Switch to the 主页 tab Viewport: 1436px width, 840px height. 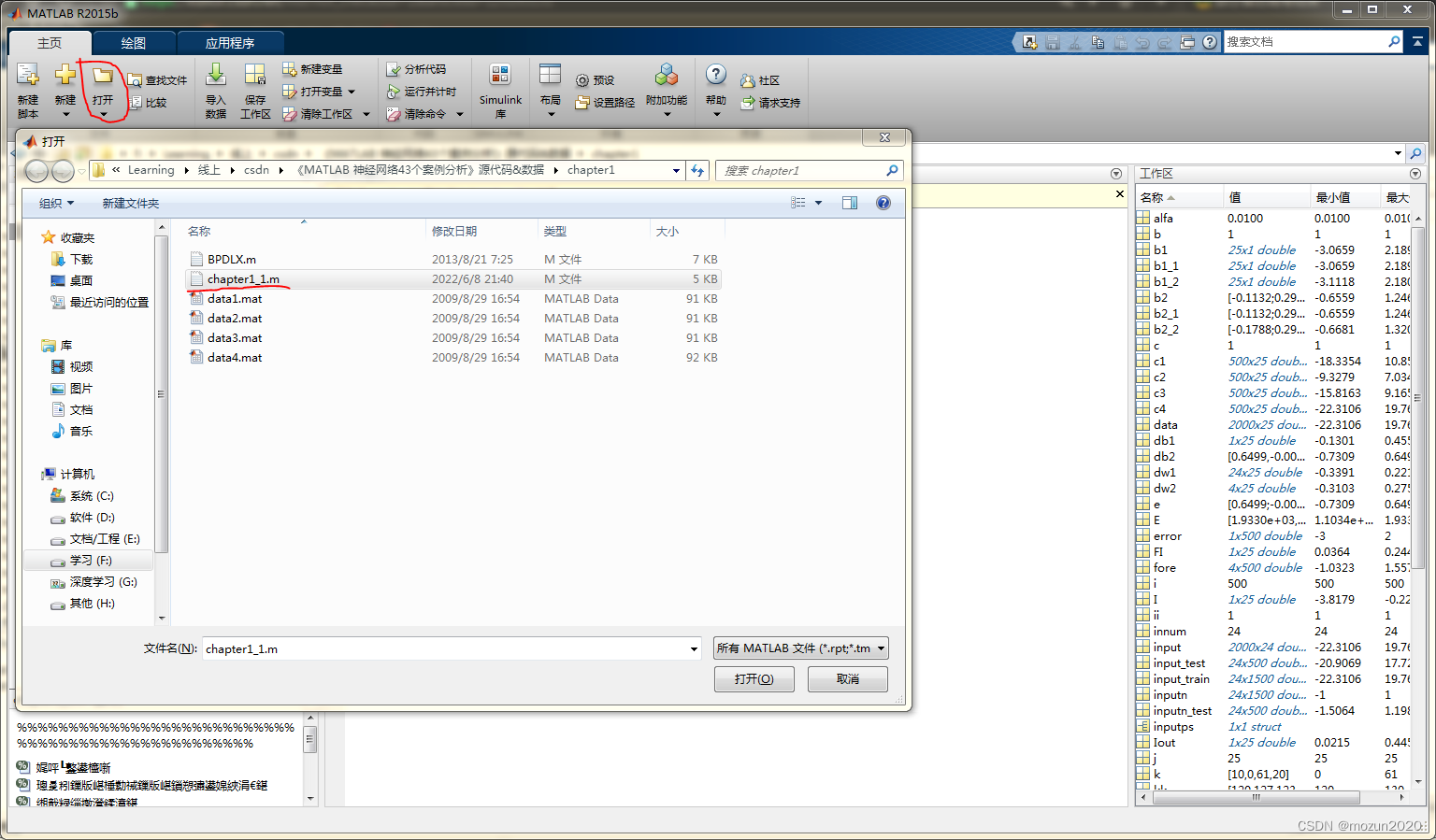point(50,43)
